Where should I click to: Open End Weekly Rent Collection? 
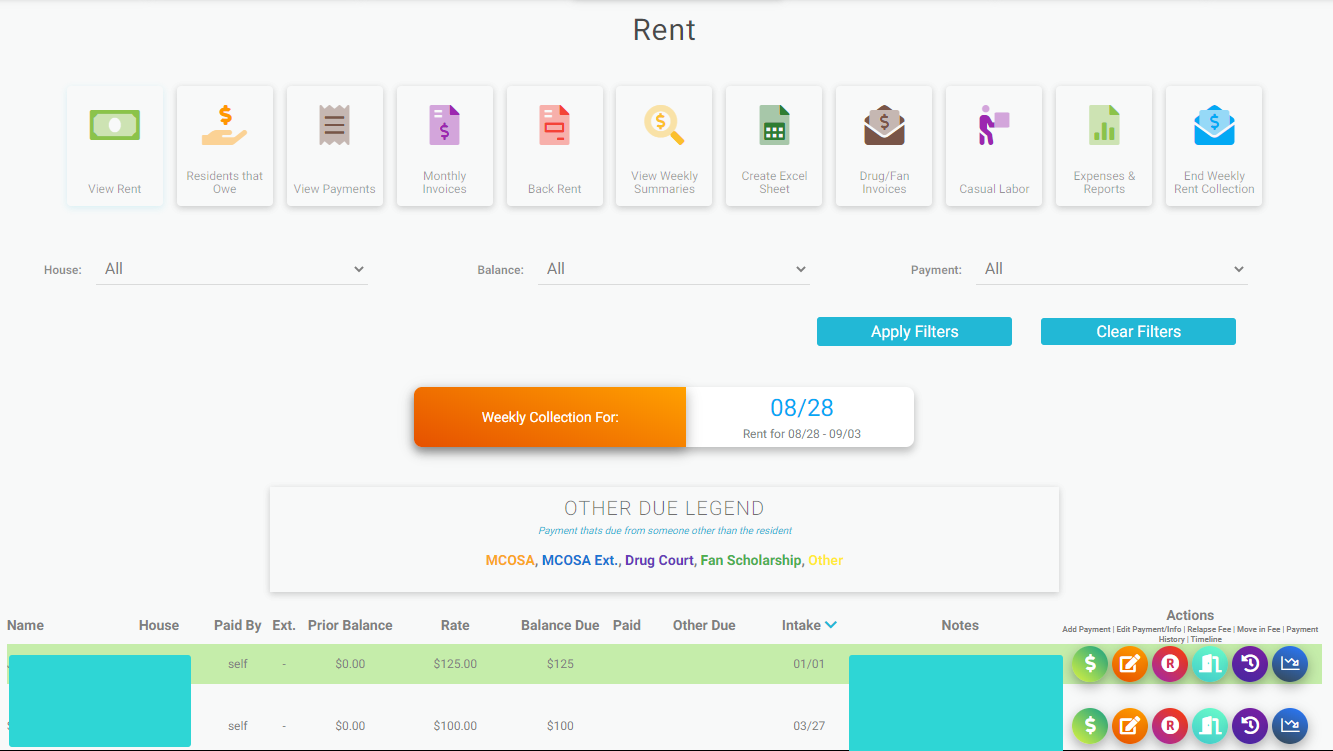coord(1213,145)
